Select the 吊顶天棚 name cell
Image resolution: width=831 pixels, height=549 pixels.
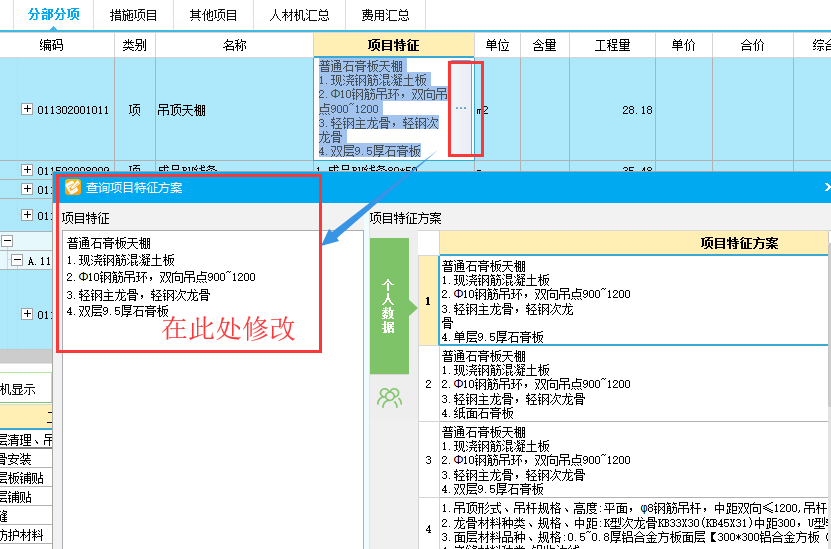click(x=234, y=110)
